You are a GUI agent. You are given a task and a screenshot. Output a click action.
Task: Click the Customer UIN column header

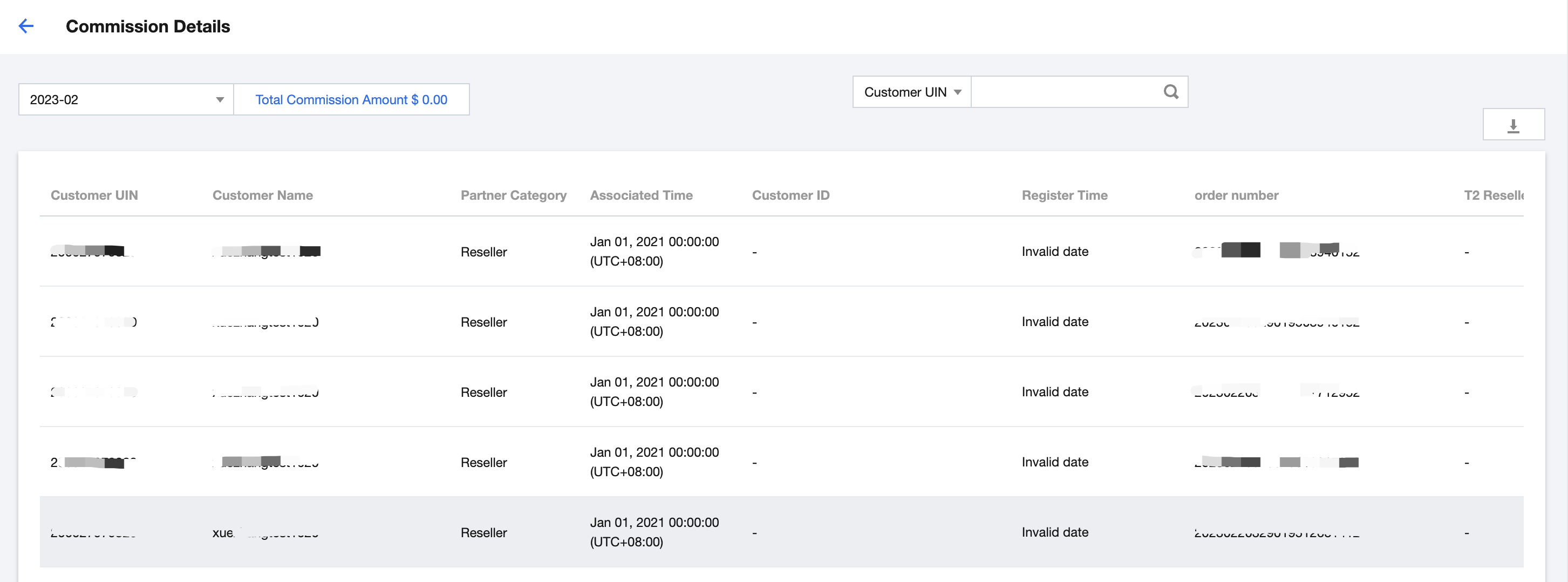pyautogui.click(x=94, y=195)
